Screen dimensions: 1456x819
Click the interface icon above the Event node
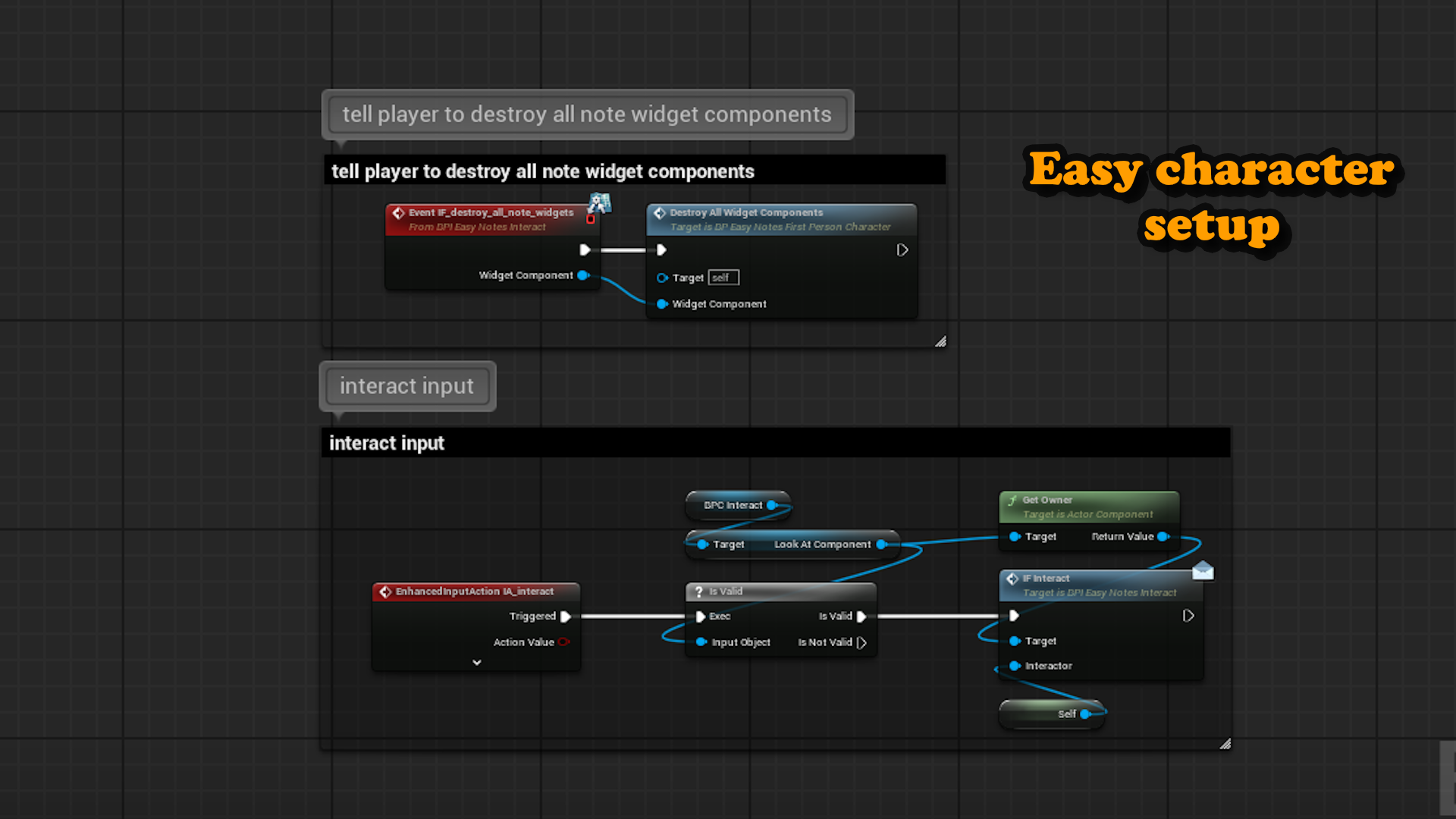pos(600,202)
